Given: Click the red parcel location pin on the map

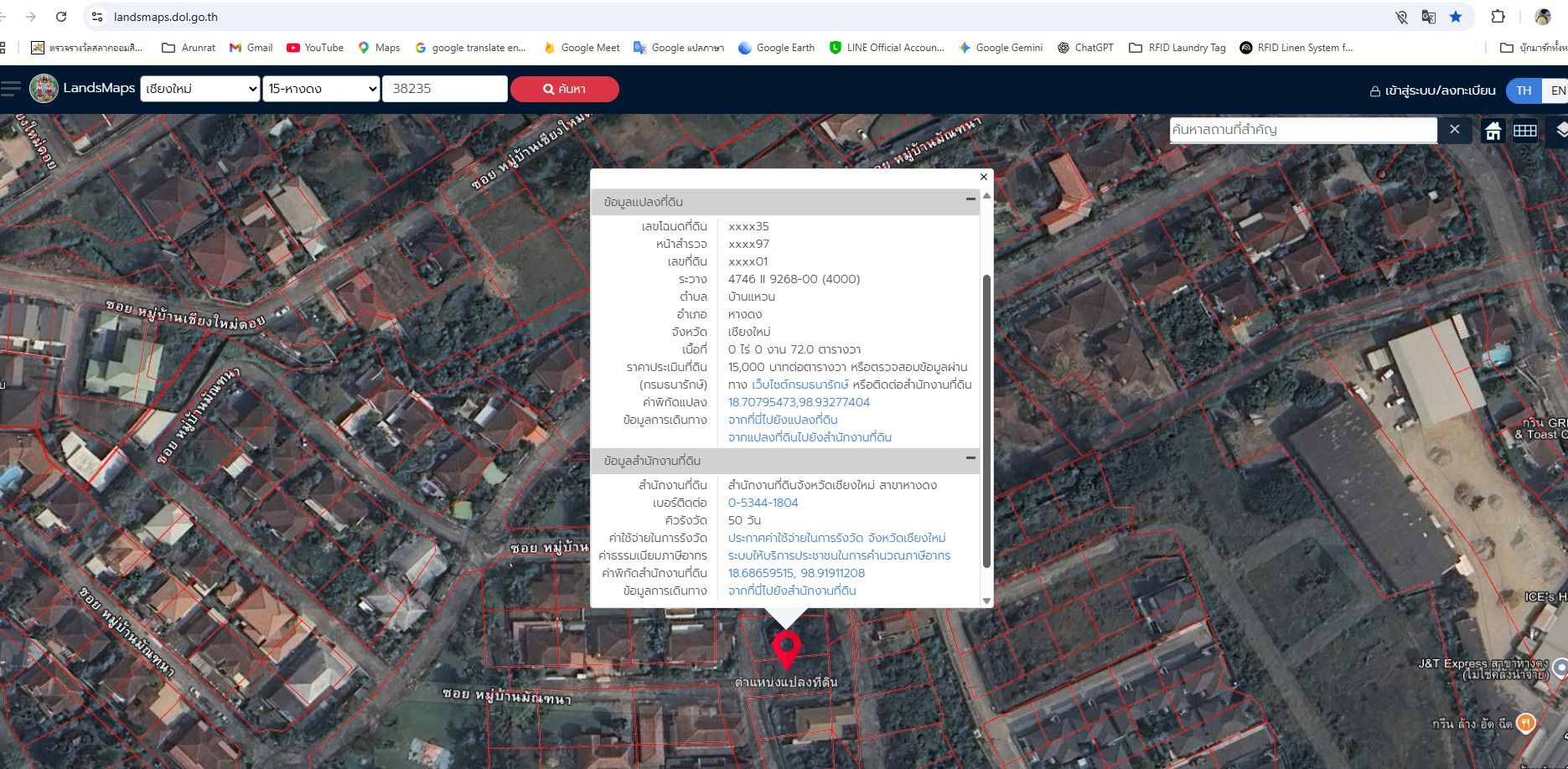Looking at the screenshot, I should (x=786, y=651).
